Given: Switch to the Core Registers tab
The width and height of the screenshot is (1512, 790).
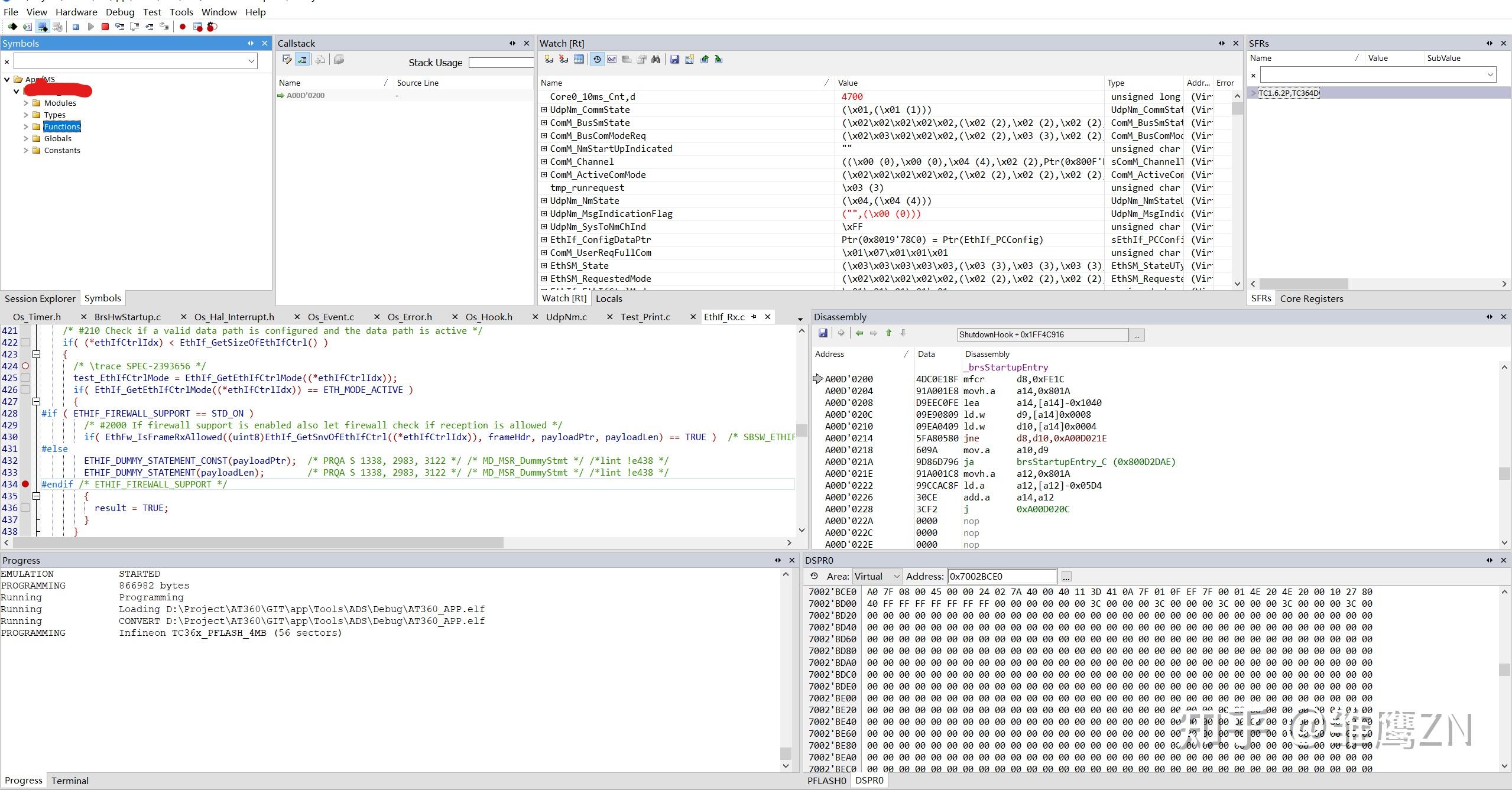Looking at the screenshot, I should click(1311, 298).
